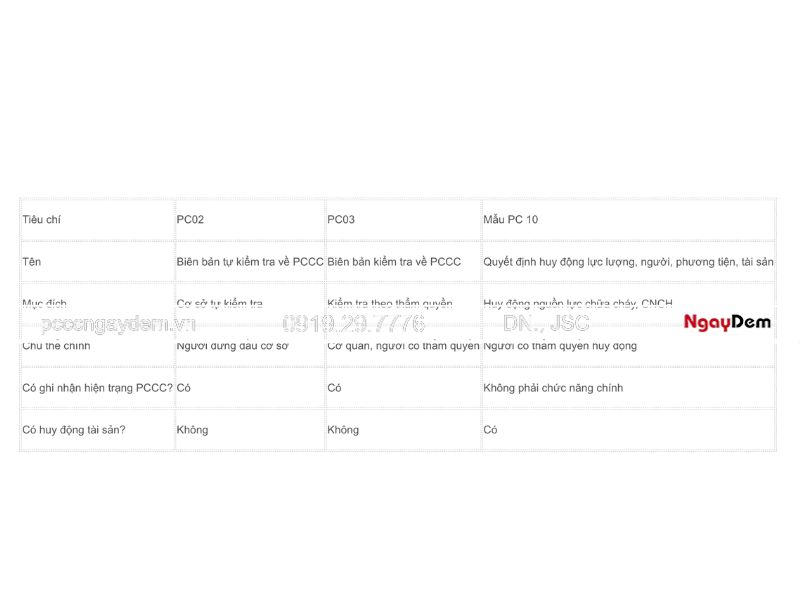The height and width of the screenshot is (600, 800).
Task: Click the "Cơ quan, người có thẩm quyền" cell
Action: pyautogui.click(x=404, y=345)
